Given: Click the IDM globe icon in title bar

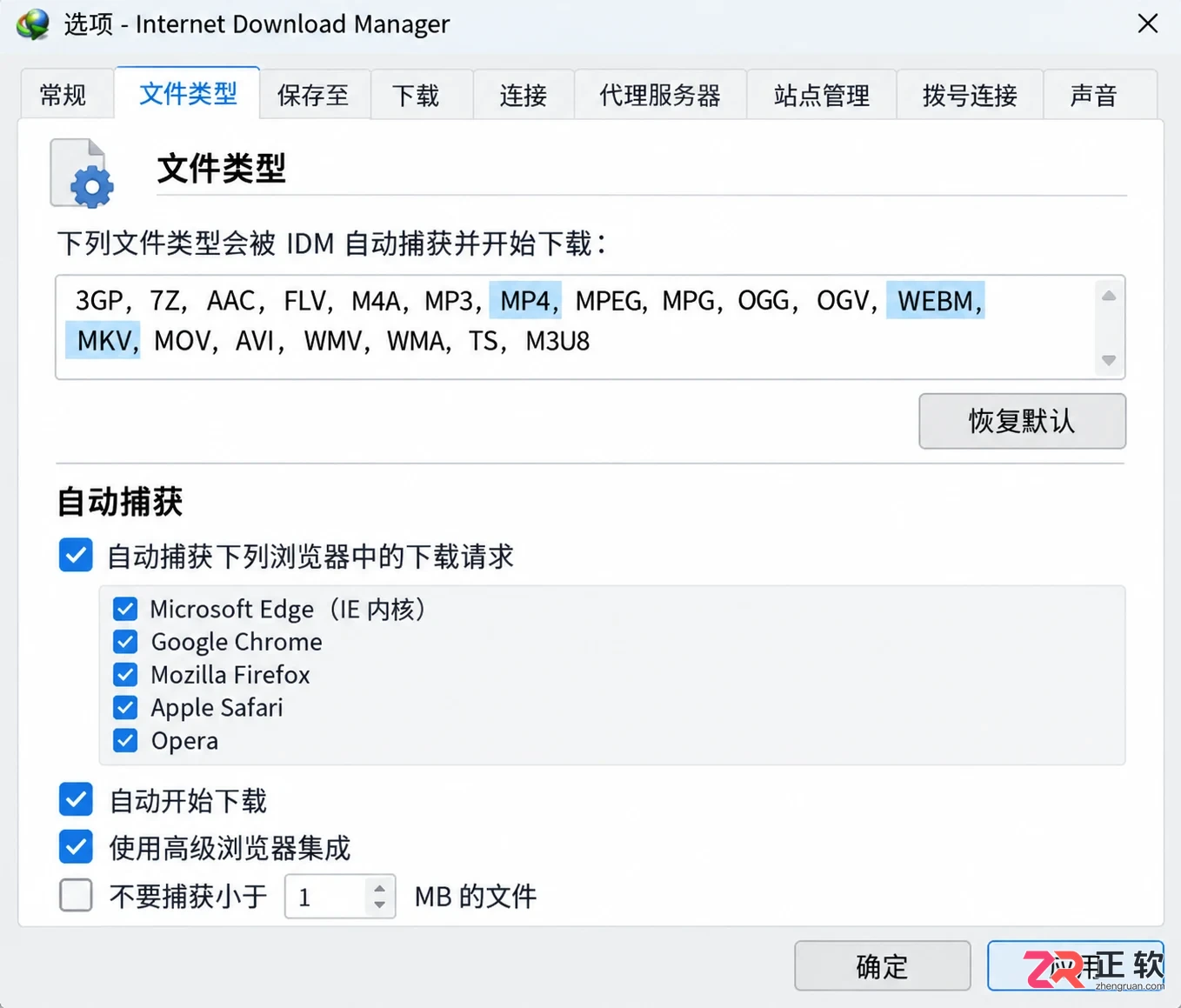Looking at the screenshot, I should tap(33, 23).
